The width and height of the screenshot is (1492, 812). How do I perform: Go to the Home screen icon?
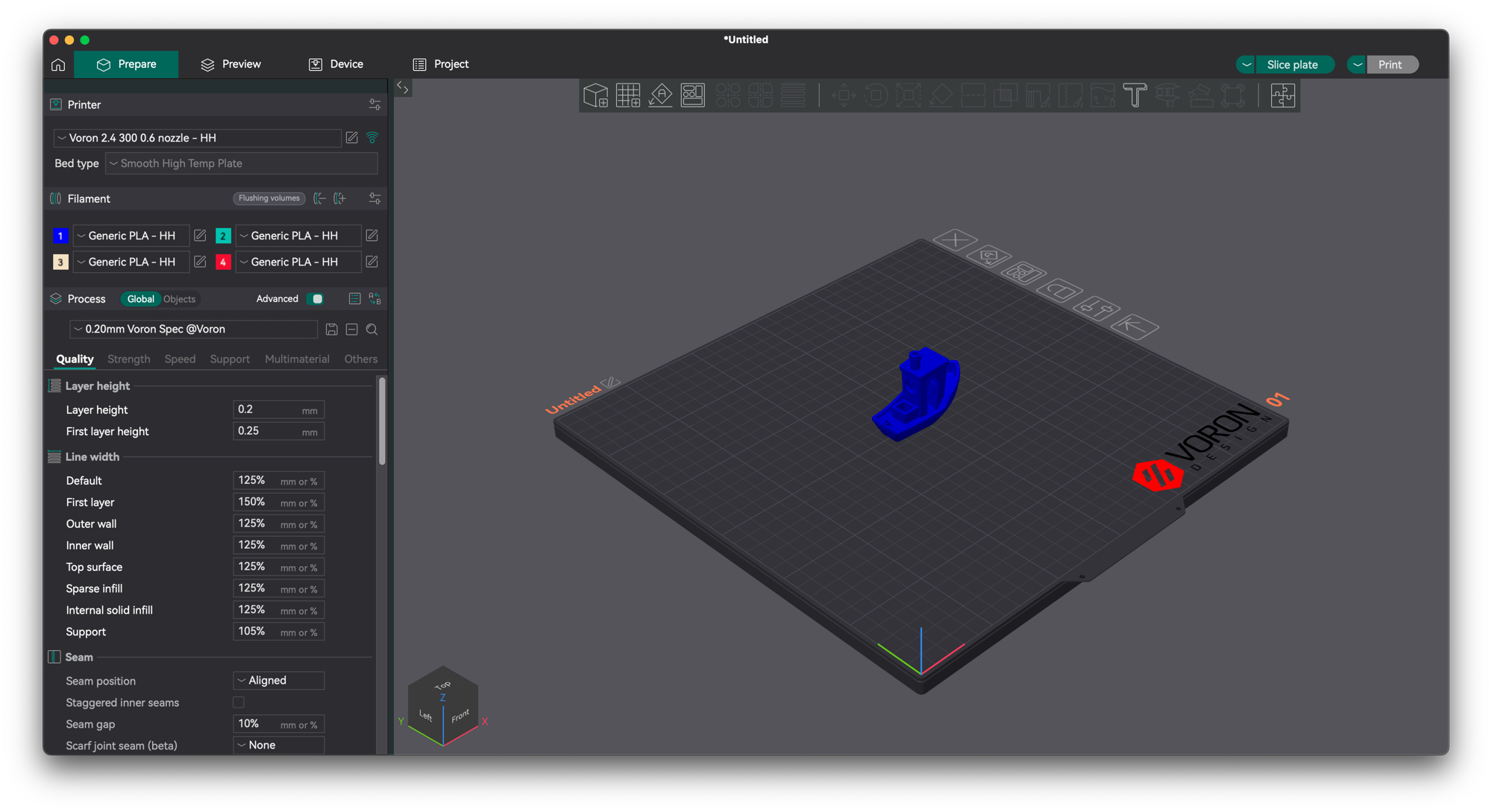click(58, 65)
